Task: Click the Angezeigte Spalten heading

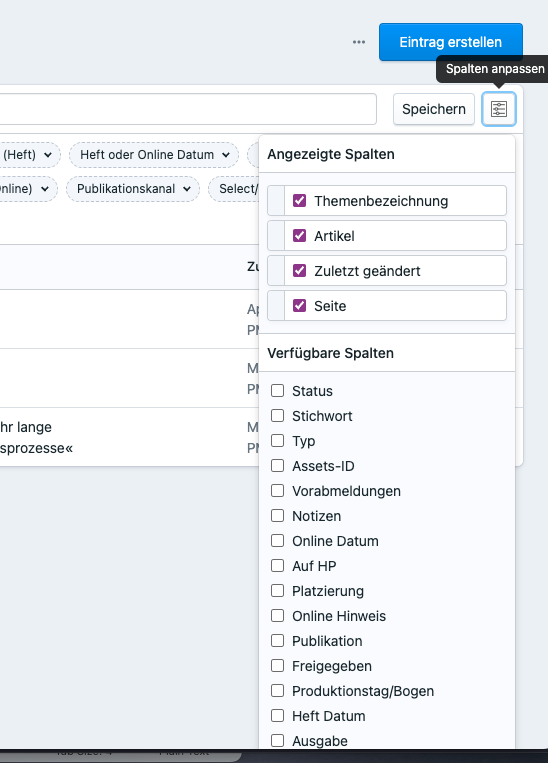Action: coord(331,154)
